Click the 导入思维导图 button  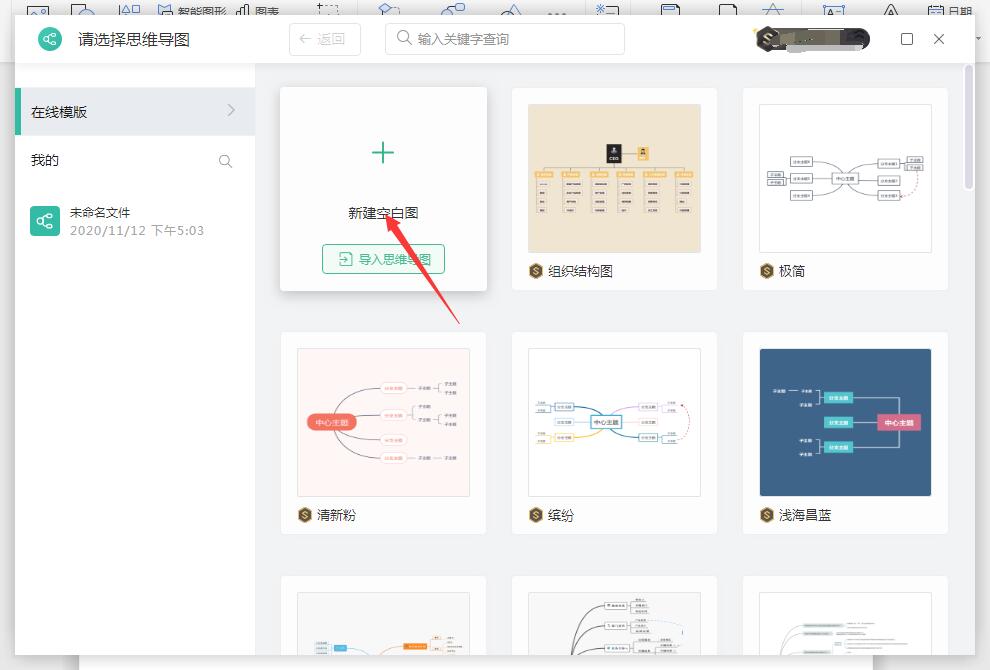click(x=383, y=258)
